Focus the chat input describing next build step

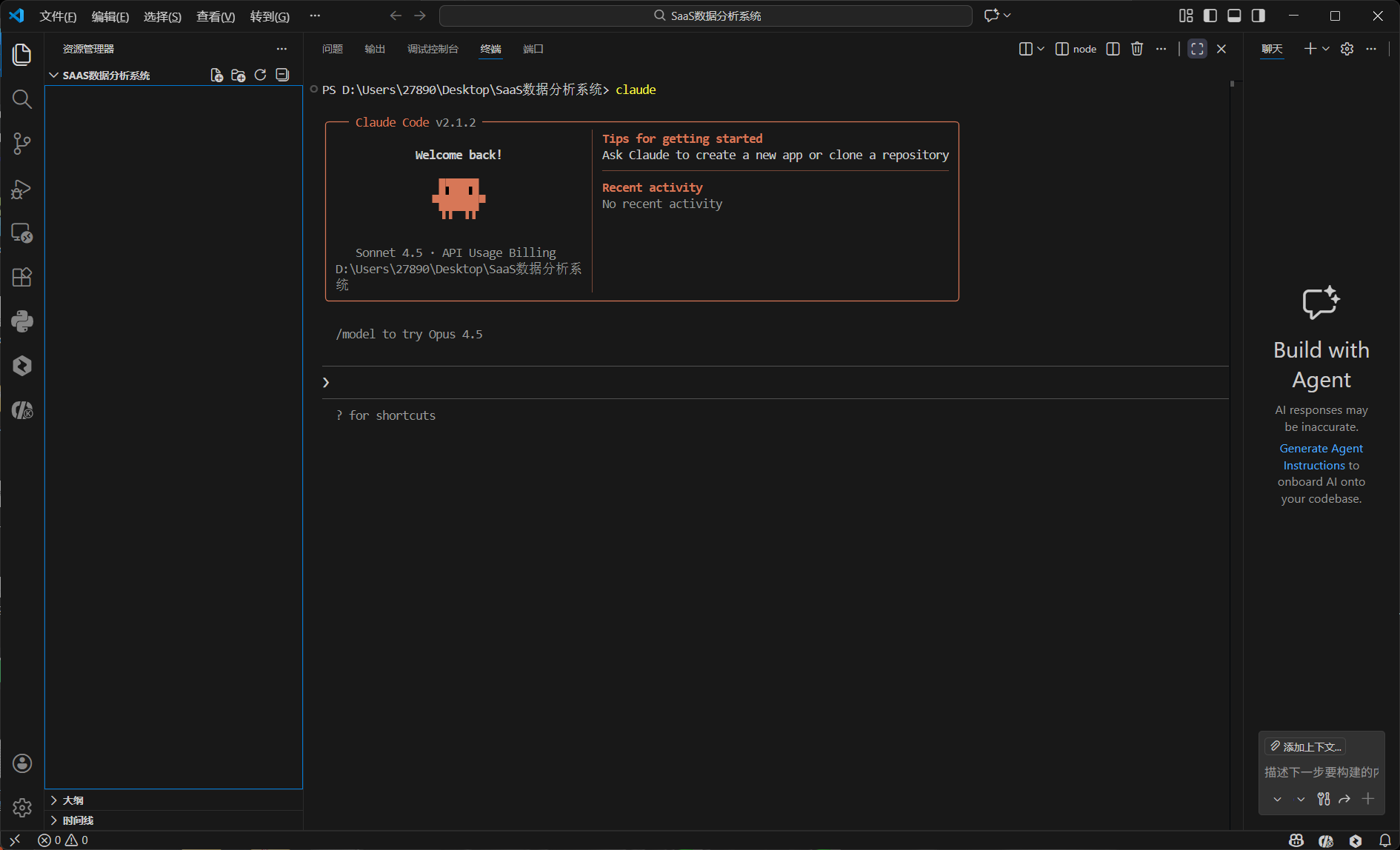click(1321, 772)
